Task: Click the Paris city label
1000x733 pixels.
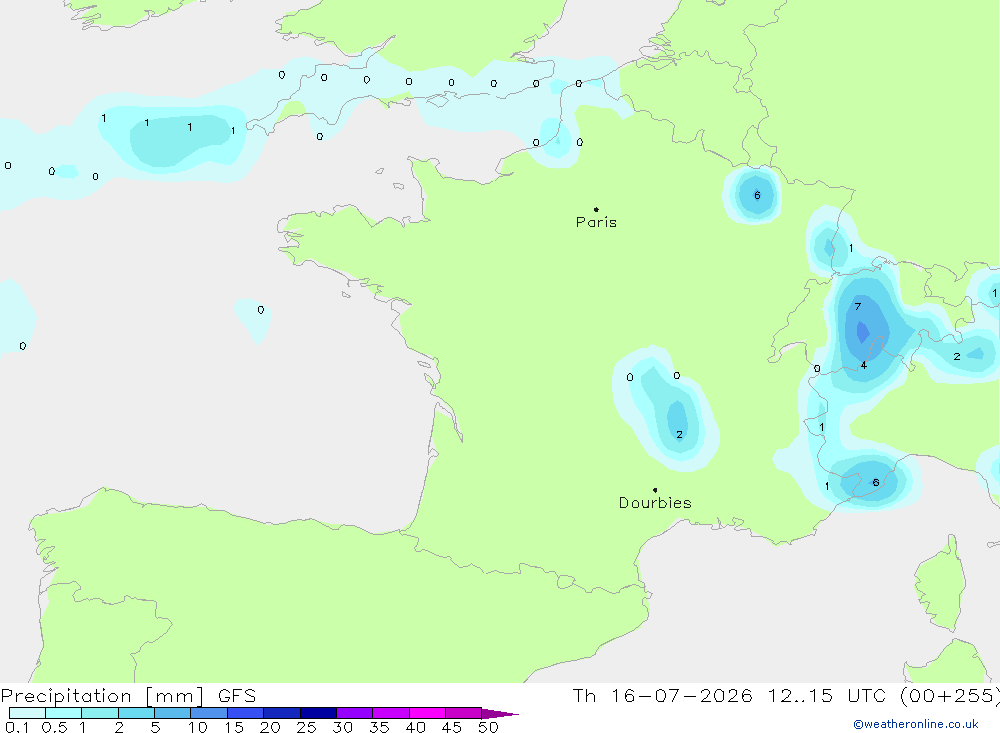Action: pos(596,222)
